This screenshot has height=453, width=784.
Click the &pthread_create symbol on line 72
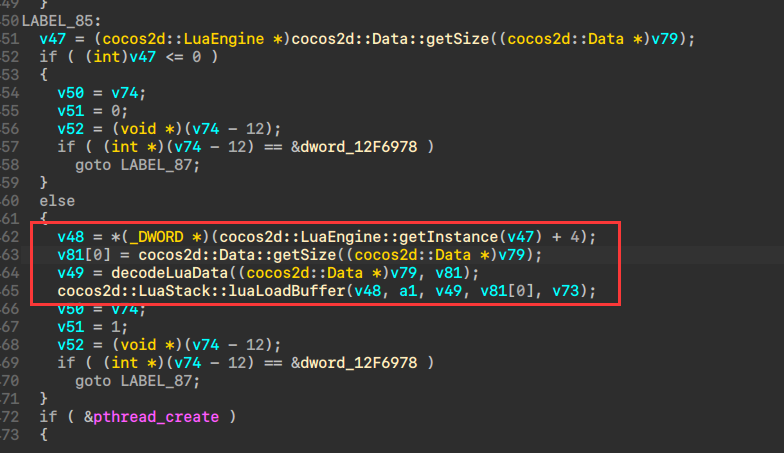[152, 417]
